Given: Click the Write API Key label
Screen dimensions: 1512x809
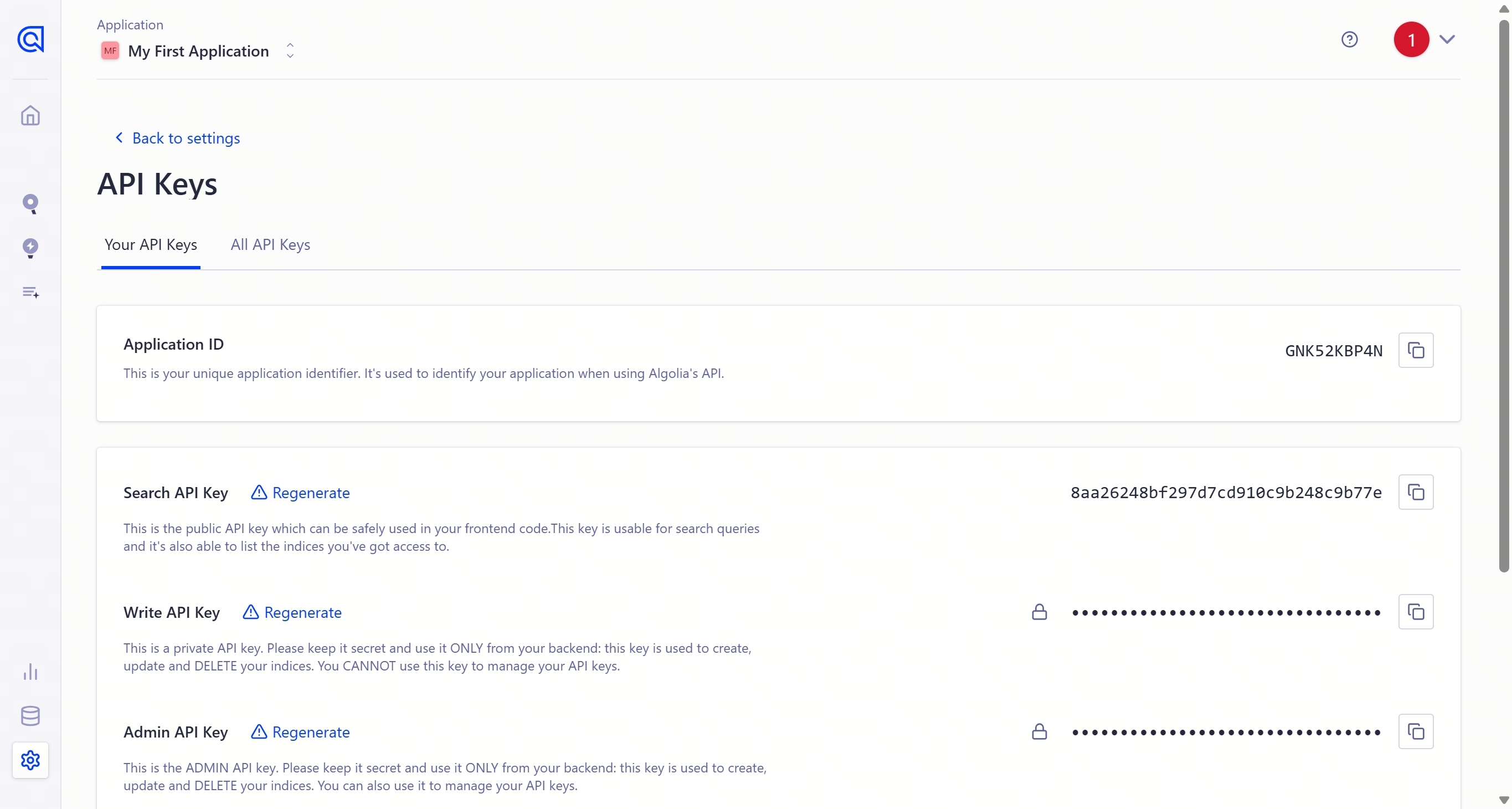Looking at the screenshot, I should tap(172, 613).
